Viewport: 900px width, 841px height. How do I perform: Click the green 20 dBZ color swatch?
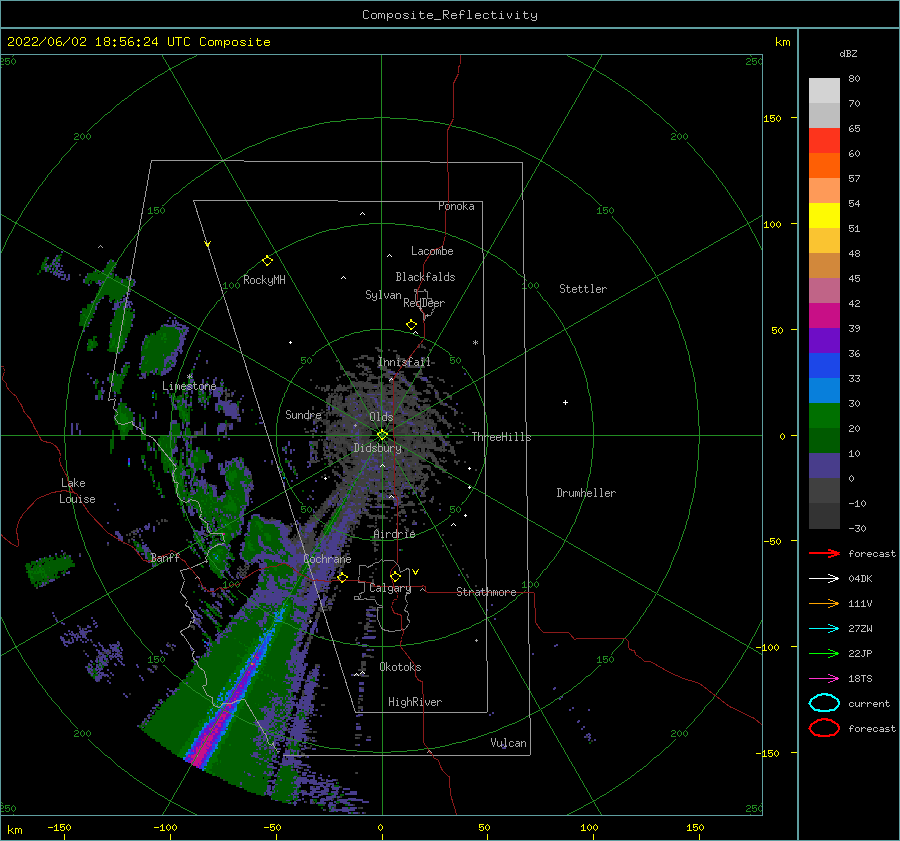(x=824, y=415)
